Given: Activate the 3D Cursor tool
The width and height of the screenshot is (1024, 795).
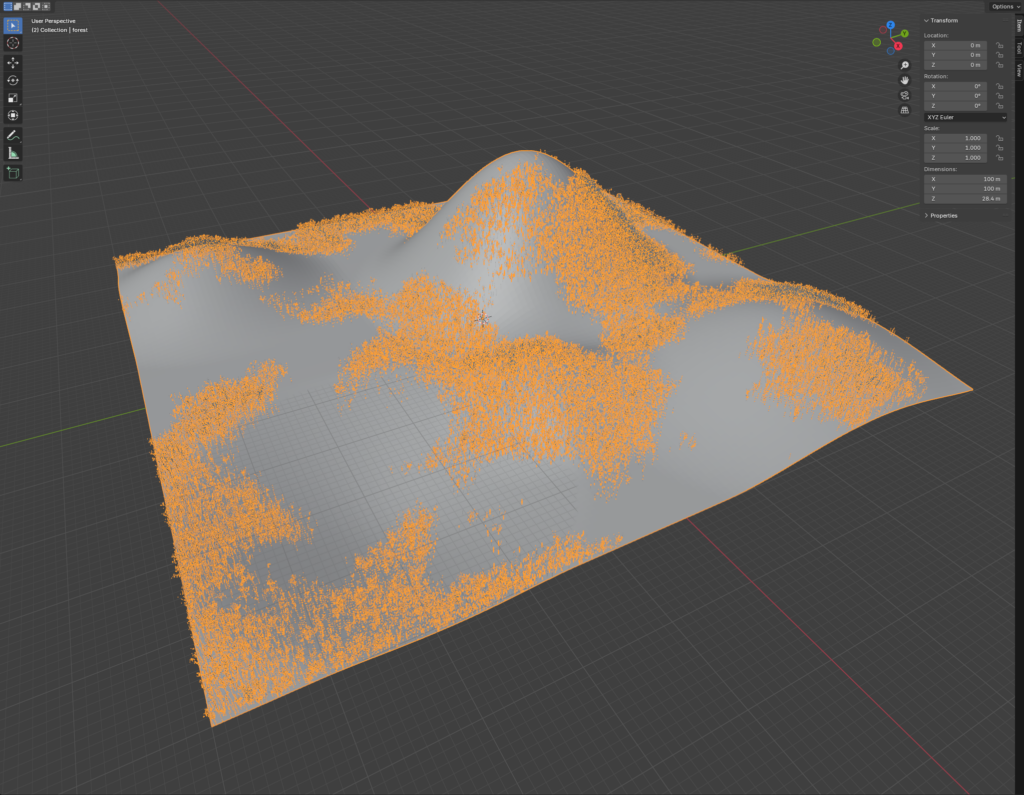Looking at the screenshot, I should [13, 43].
